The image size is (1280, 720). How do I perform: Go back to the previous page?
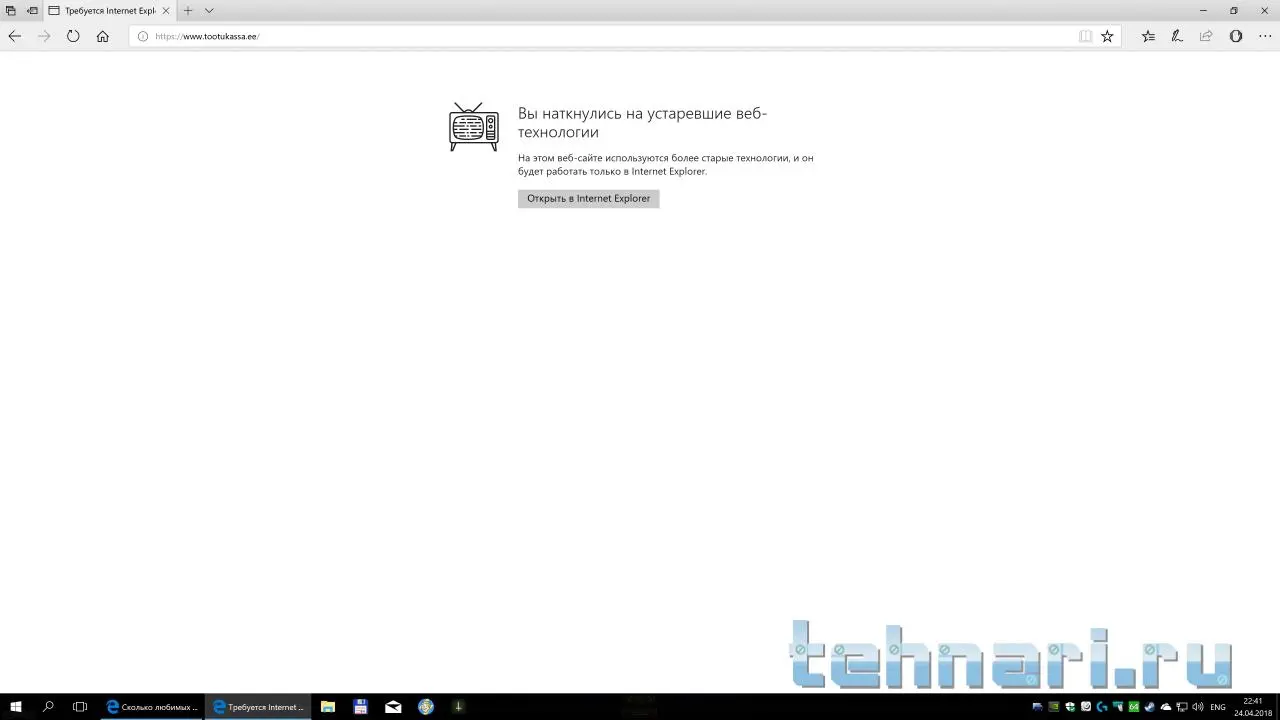[14, 36]
